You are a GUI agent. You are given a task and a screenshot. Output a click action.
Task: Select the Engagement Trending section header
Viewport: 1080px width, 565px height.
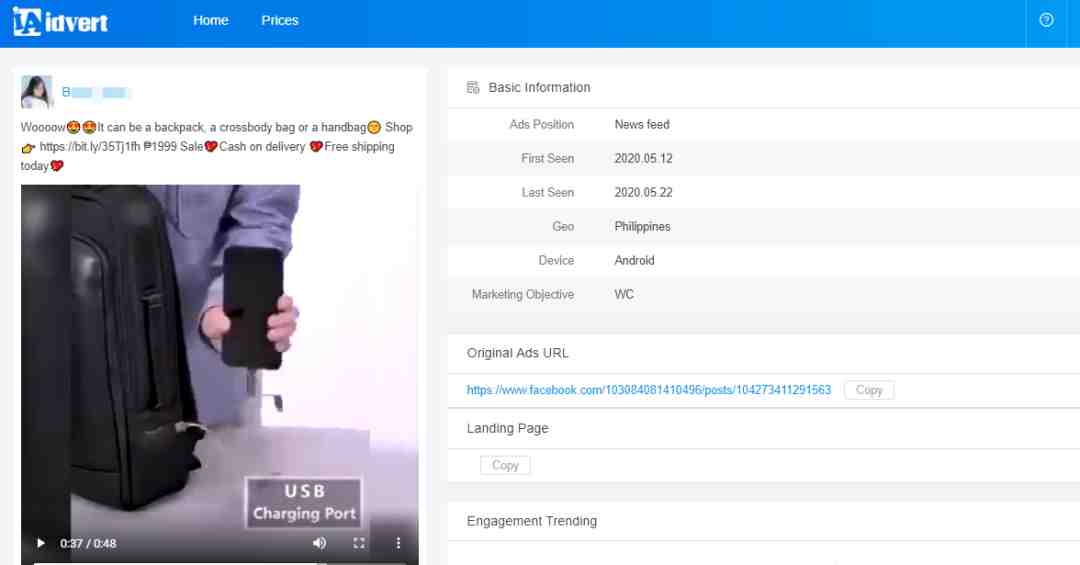(x=531, y=521)
